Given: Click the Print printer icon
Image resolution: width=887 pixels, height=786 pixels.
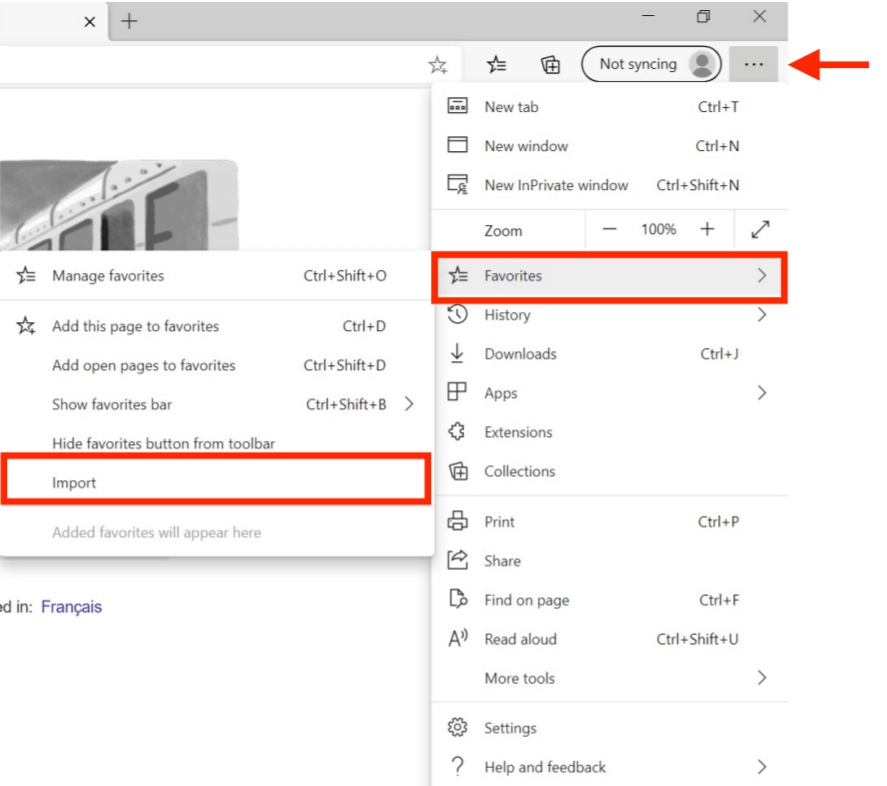Looking at the screenshot, I should click(x=457, y=521).
